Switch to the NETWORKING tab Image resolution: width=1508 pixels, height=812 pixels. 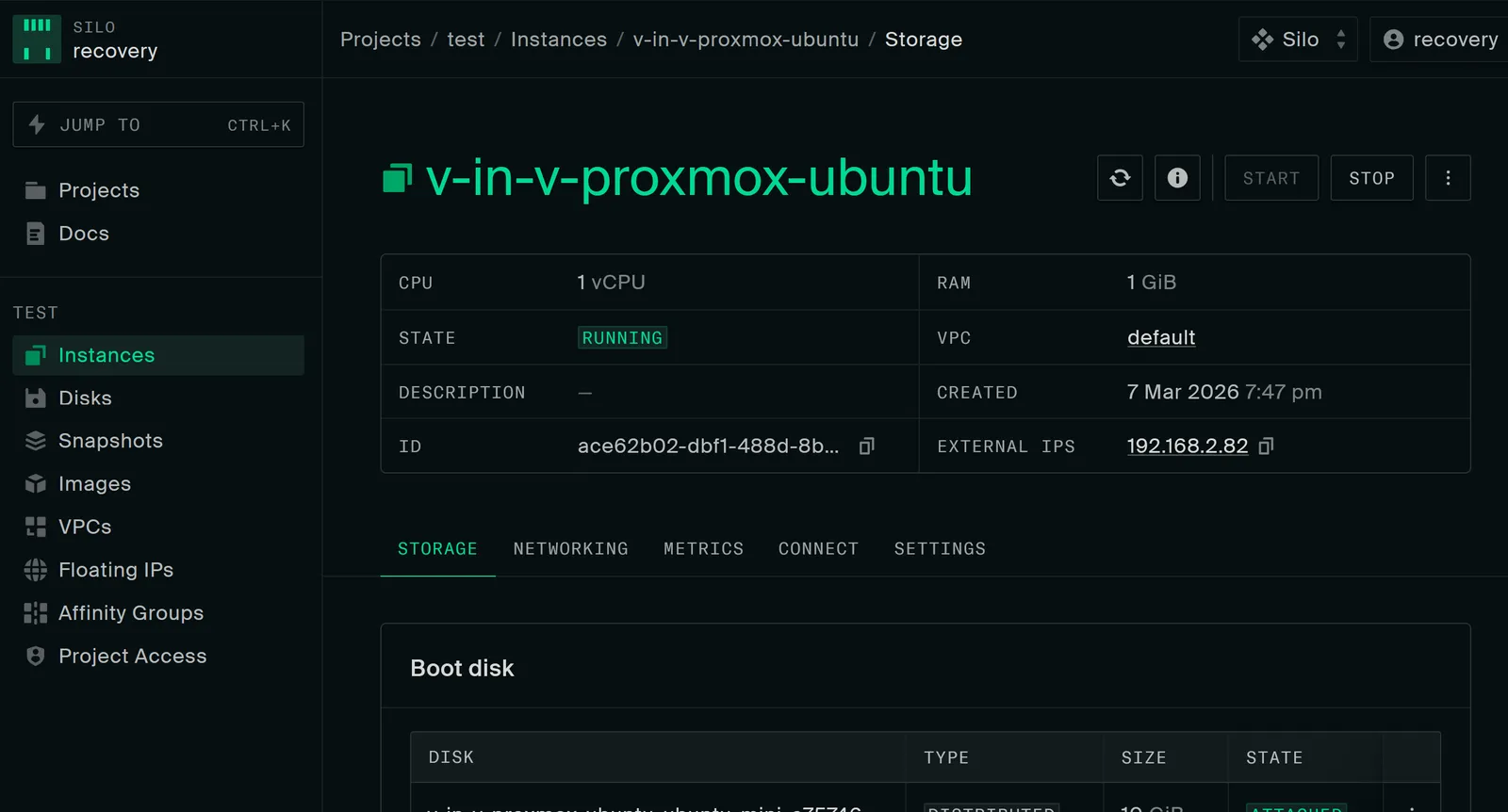[x=570, y=548]
